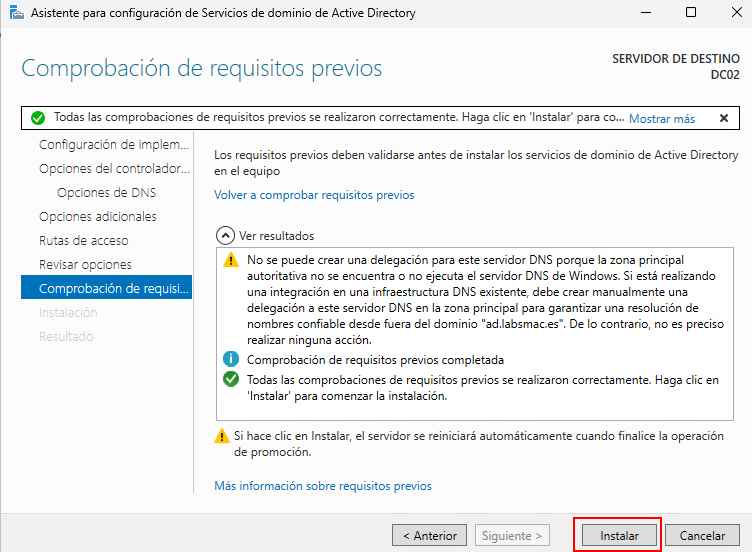The height and width of the screenshot is (552, 752).
Task: Click the green checkmark icon in results list
Action: [231, 379]
